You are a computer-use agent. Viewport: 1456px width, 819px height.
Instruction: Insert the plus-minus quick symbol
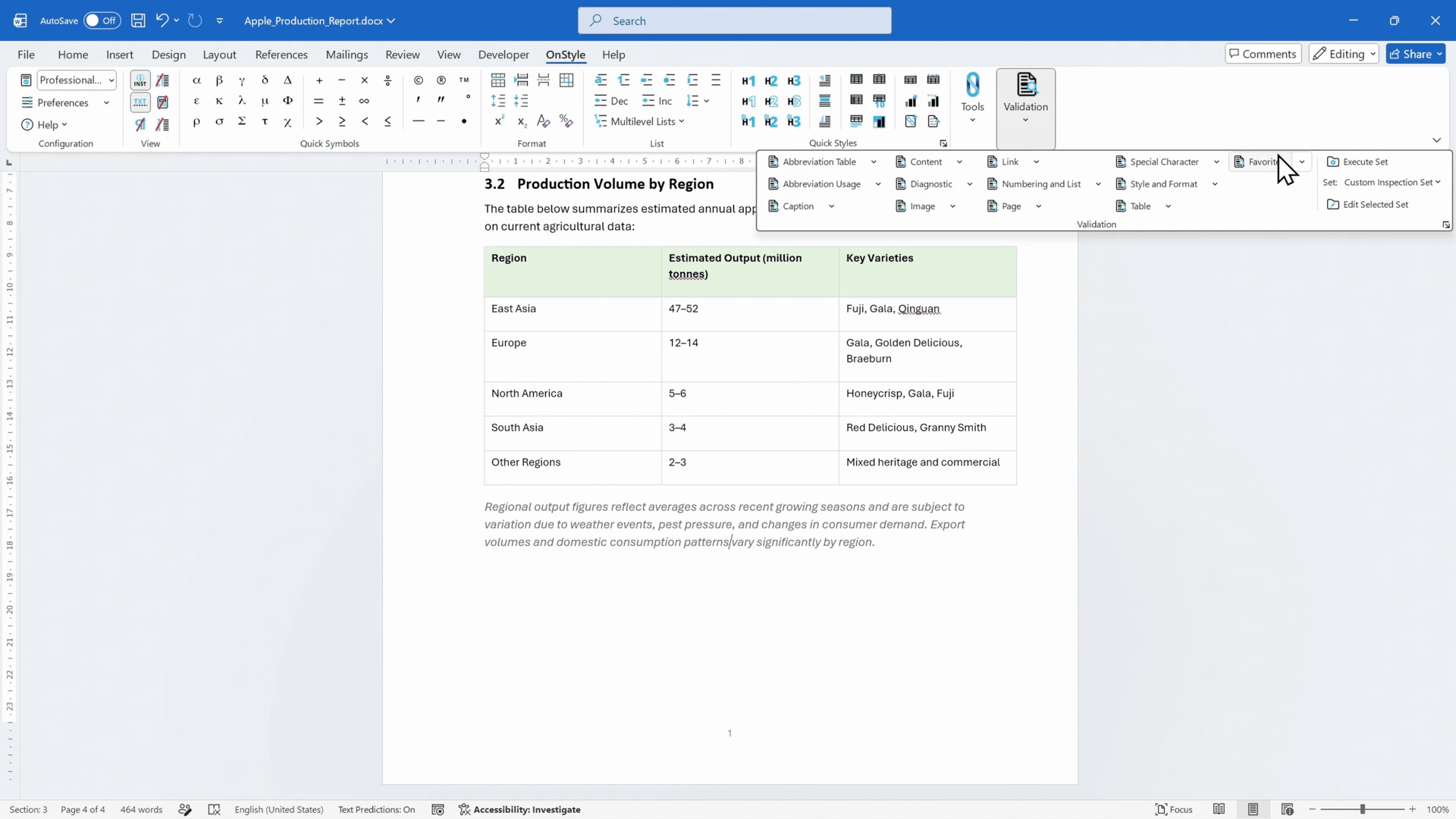[342, 101]
